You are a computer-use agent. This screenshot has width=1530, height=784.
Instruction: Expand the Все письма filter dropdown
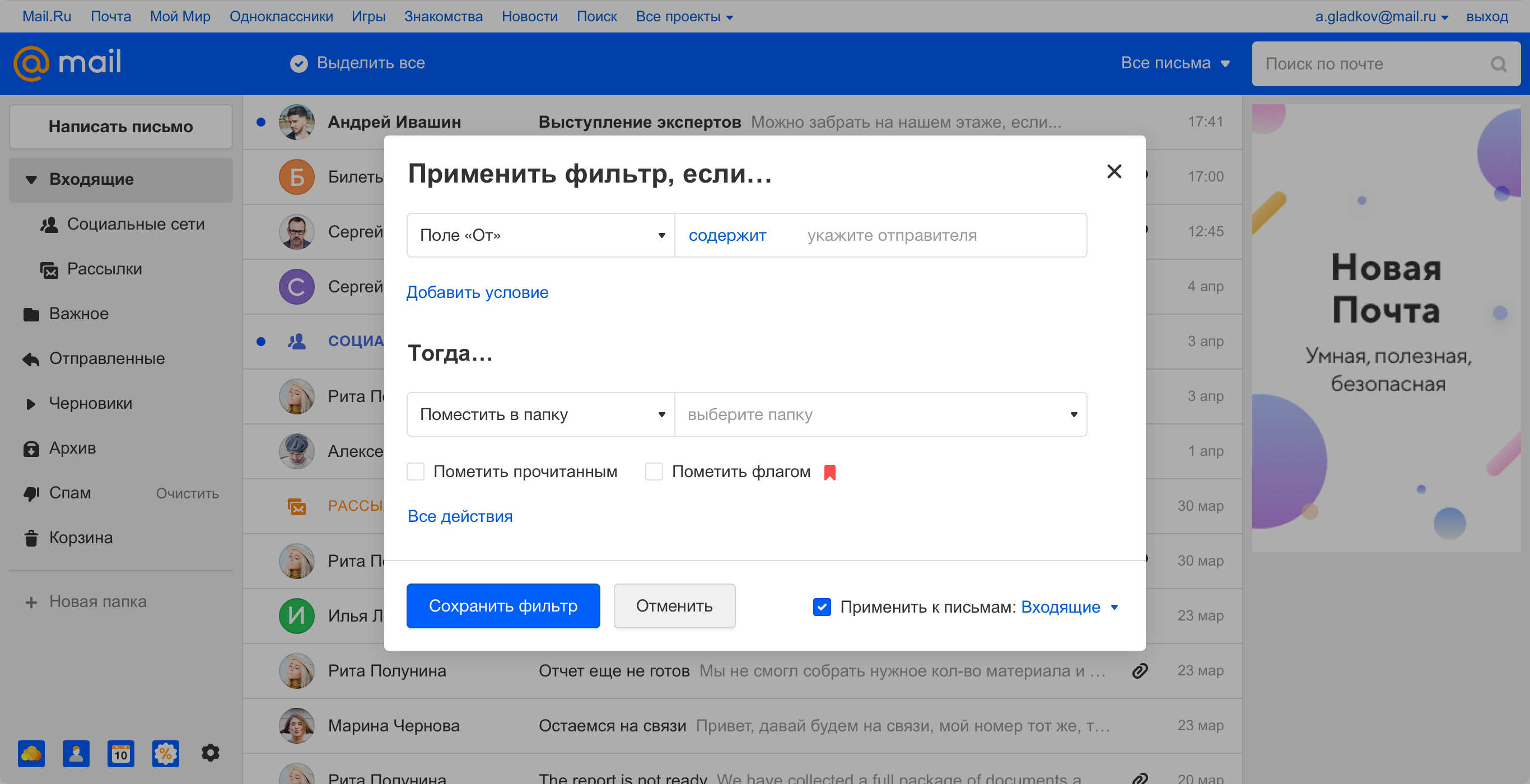click(x=1176, y=62)
